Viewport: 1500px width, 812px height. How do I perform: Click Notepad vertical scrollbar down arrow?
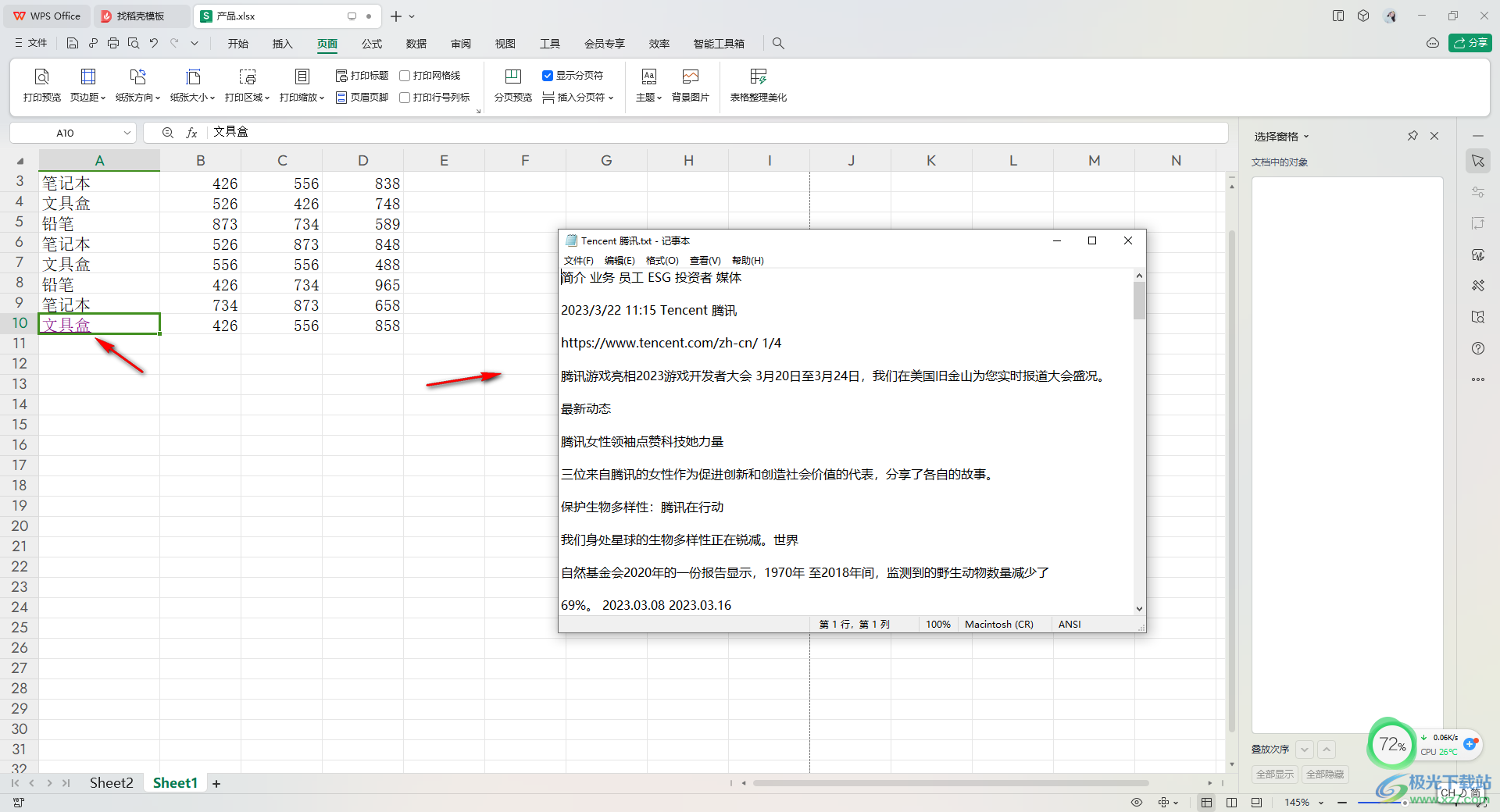[1139, 608]
